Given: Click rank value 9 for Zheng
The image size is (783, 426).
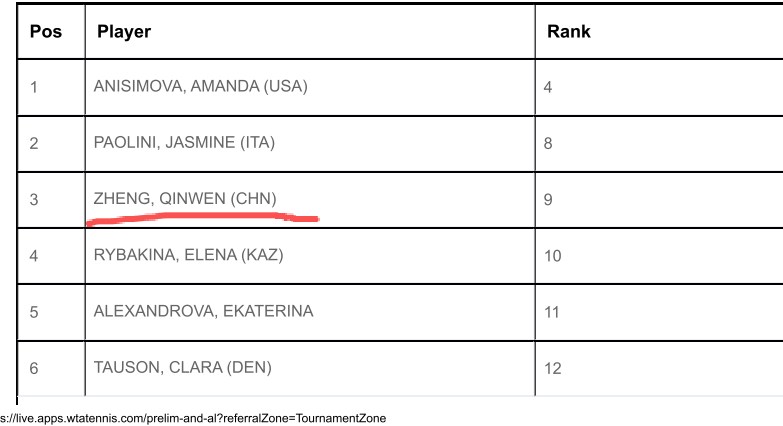Looking at the screenshot, I should pos(548,200).
